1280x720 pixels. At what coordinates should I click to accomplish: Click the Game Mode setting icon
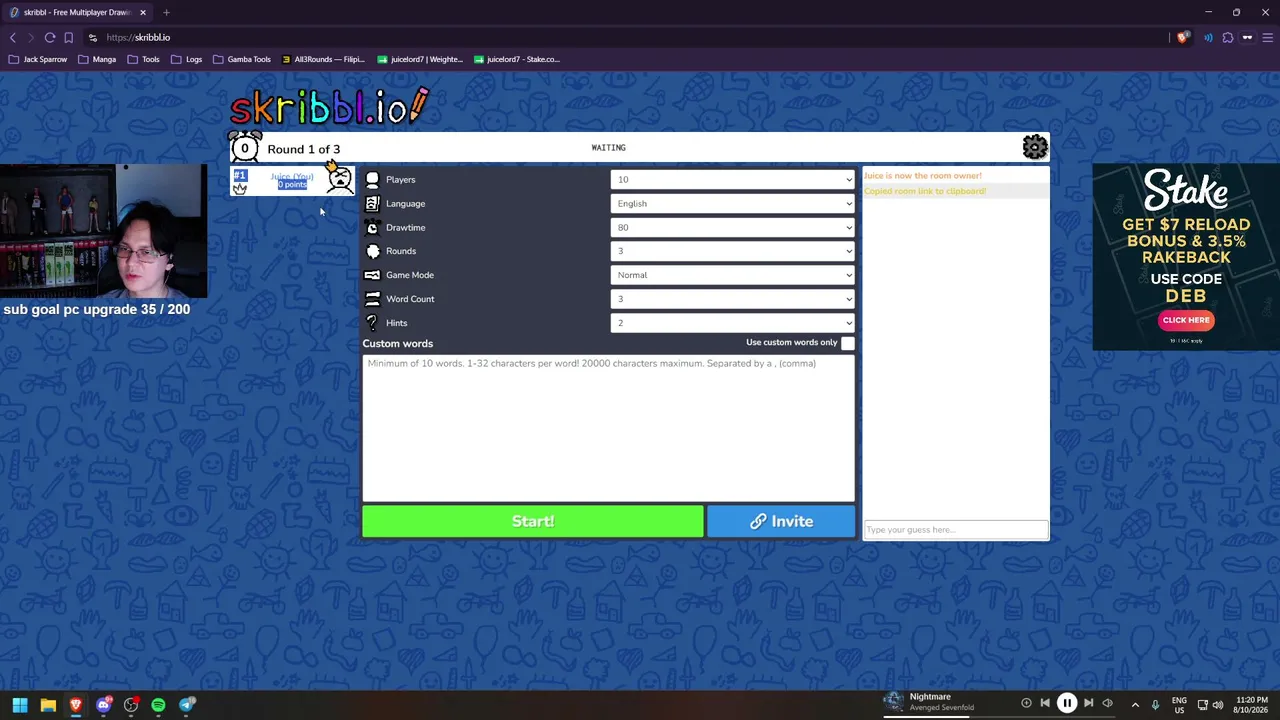pos(372,275)
